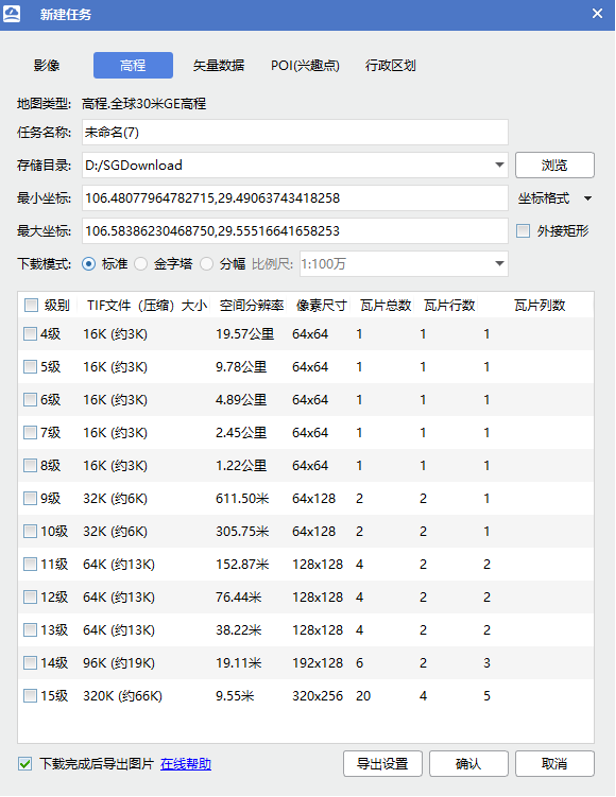This screenshot has width=616, height=797.
Task: Expand the 比例尺 1:100万 dropdown
Action: pyautogui.click(x=499, y=264)
